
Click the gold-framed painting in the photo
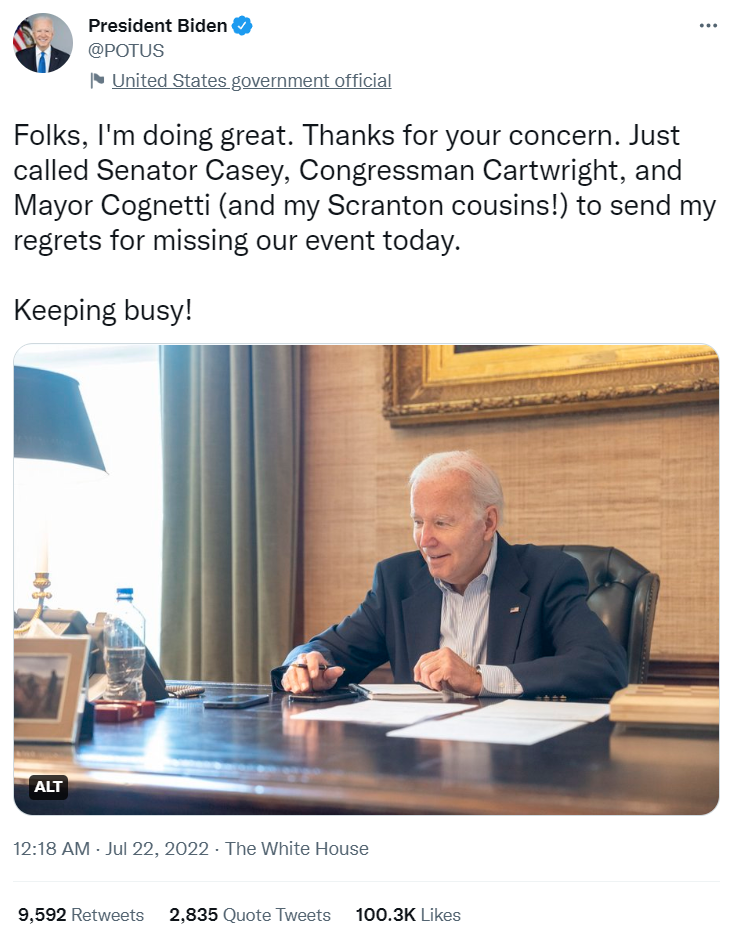551,383
